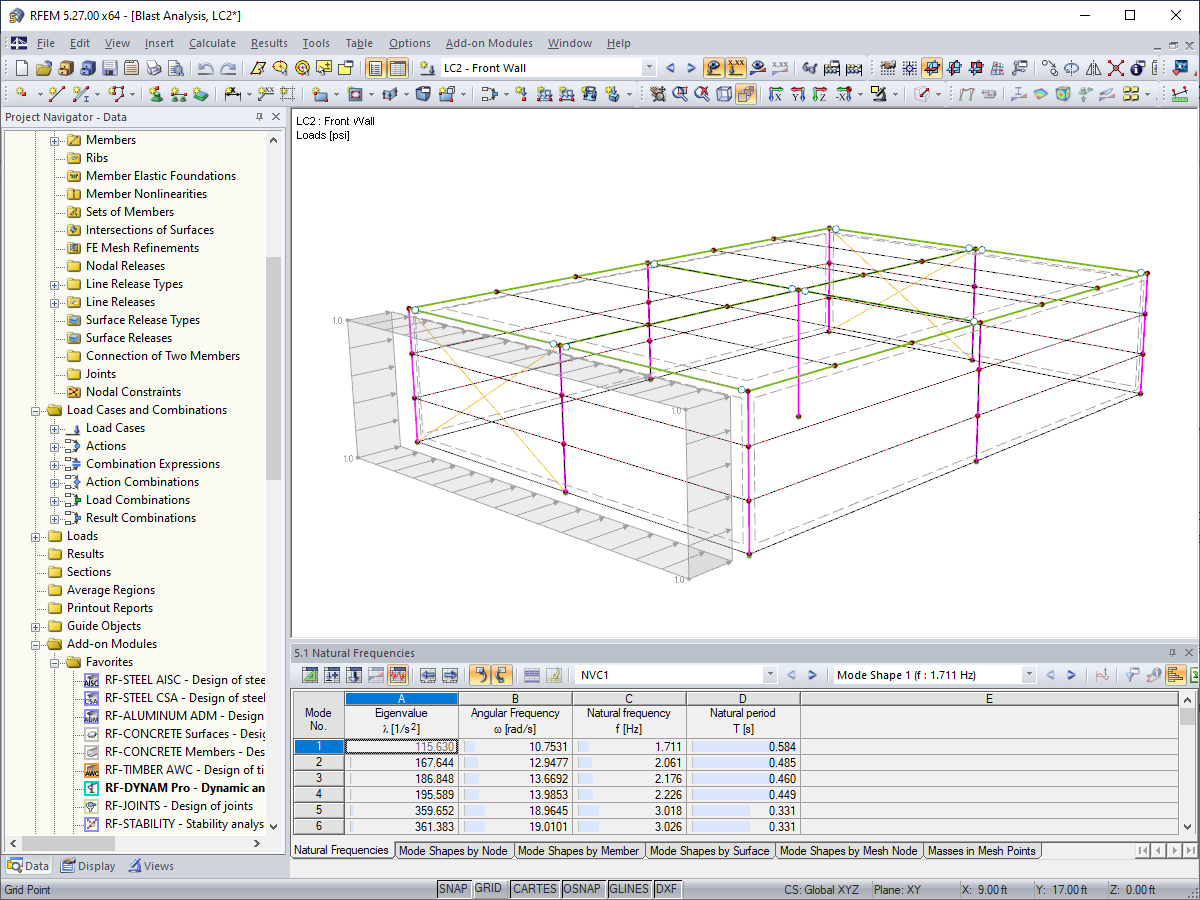Image resolution: width=1200 pixels, height=900 pixels.
Task: Click the eigenvalue cell 115.630
Action: click(x=401, y=747)
